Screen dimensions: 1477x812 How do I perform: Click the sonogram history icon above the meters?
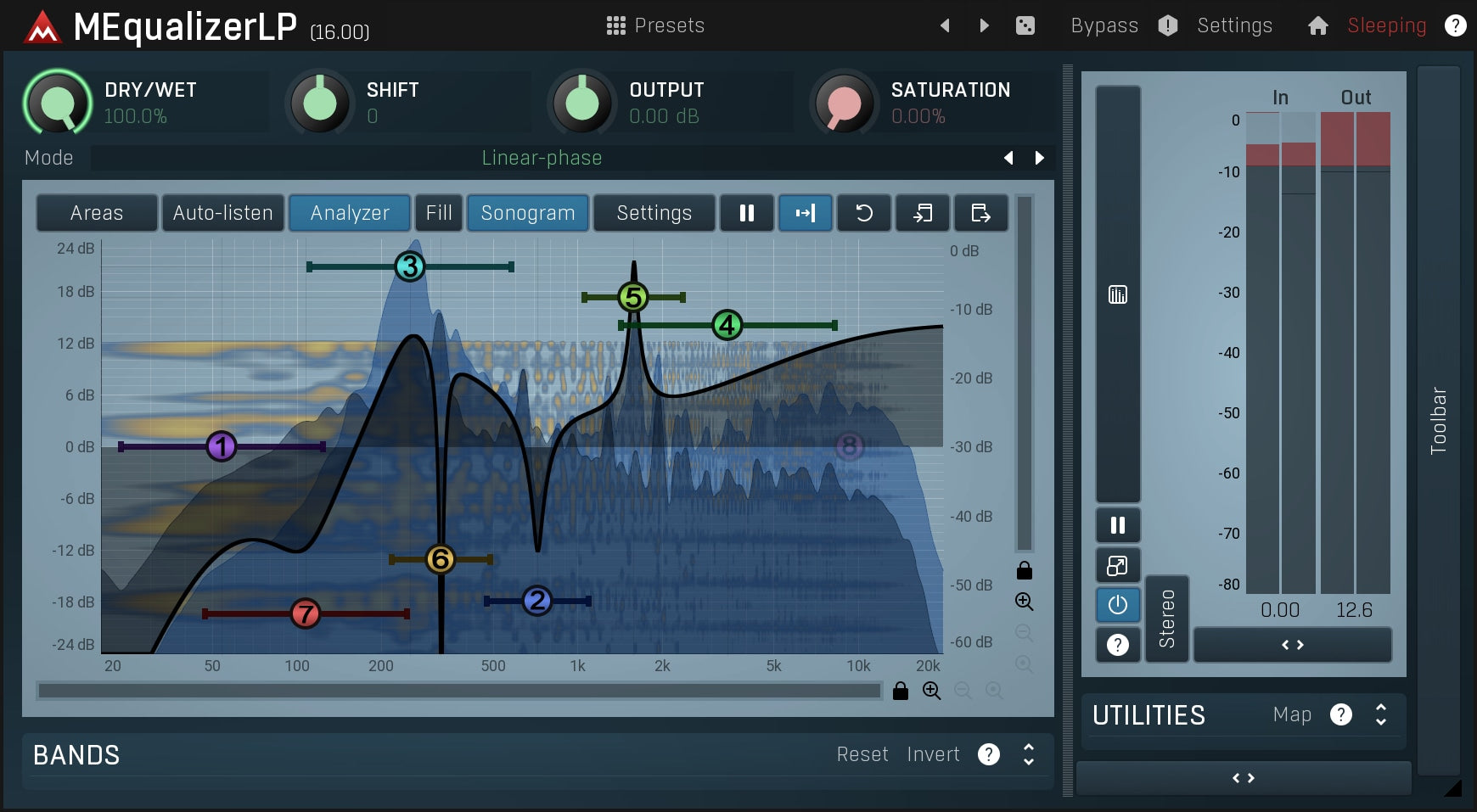[1118, 294]
